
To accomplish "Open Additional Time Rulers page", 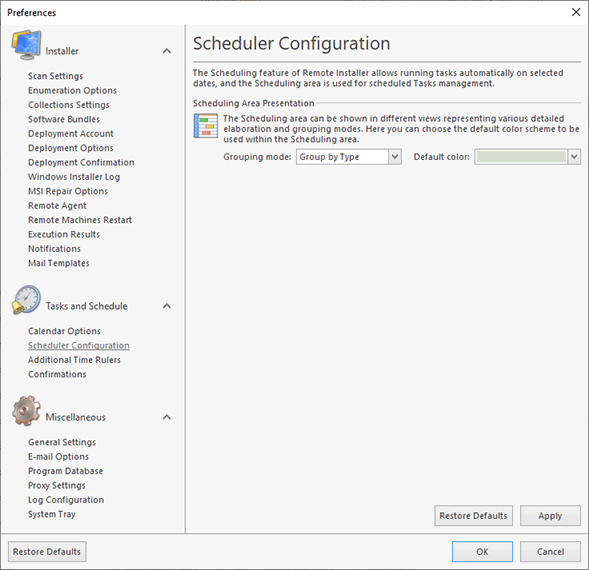I will pos(74,360).
